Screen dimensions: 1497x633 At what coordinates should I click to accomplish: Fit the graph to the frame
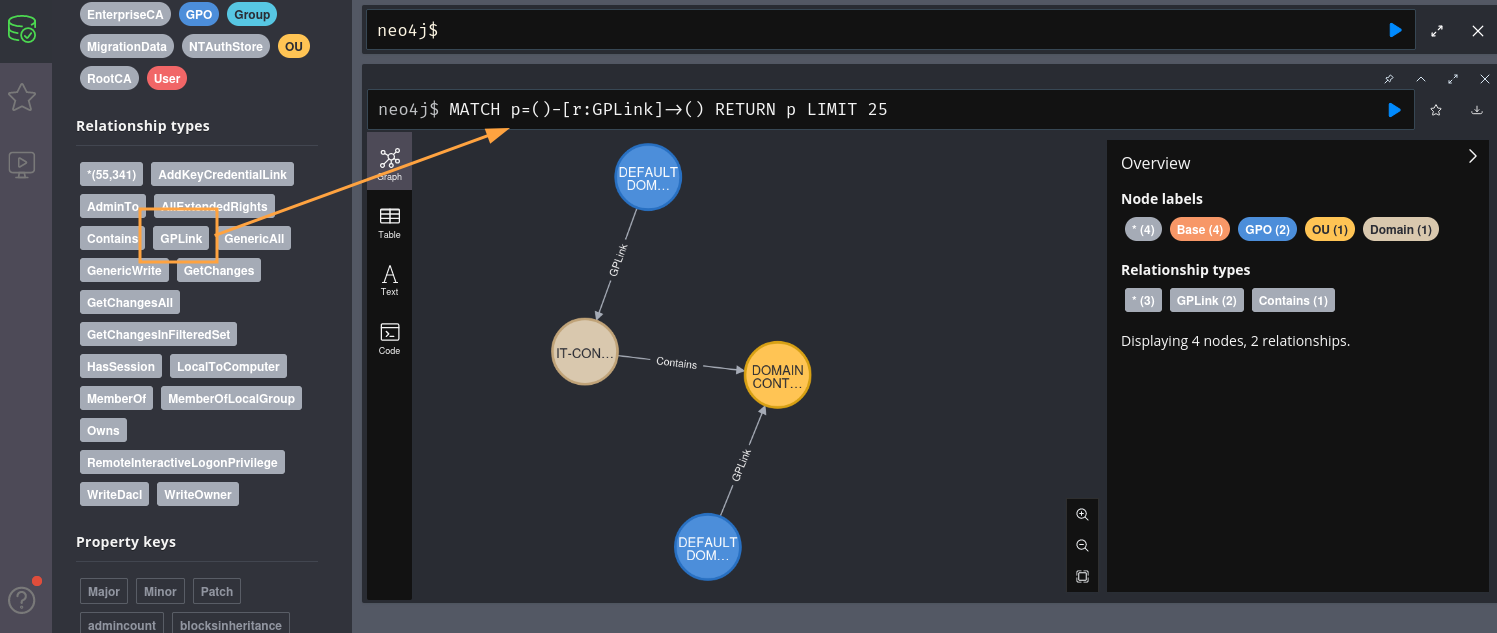coord(1082,576)
